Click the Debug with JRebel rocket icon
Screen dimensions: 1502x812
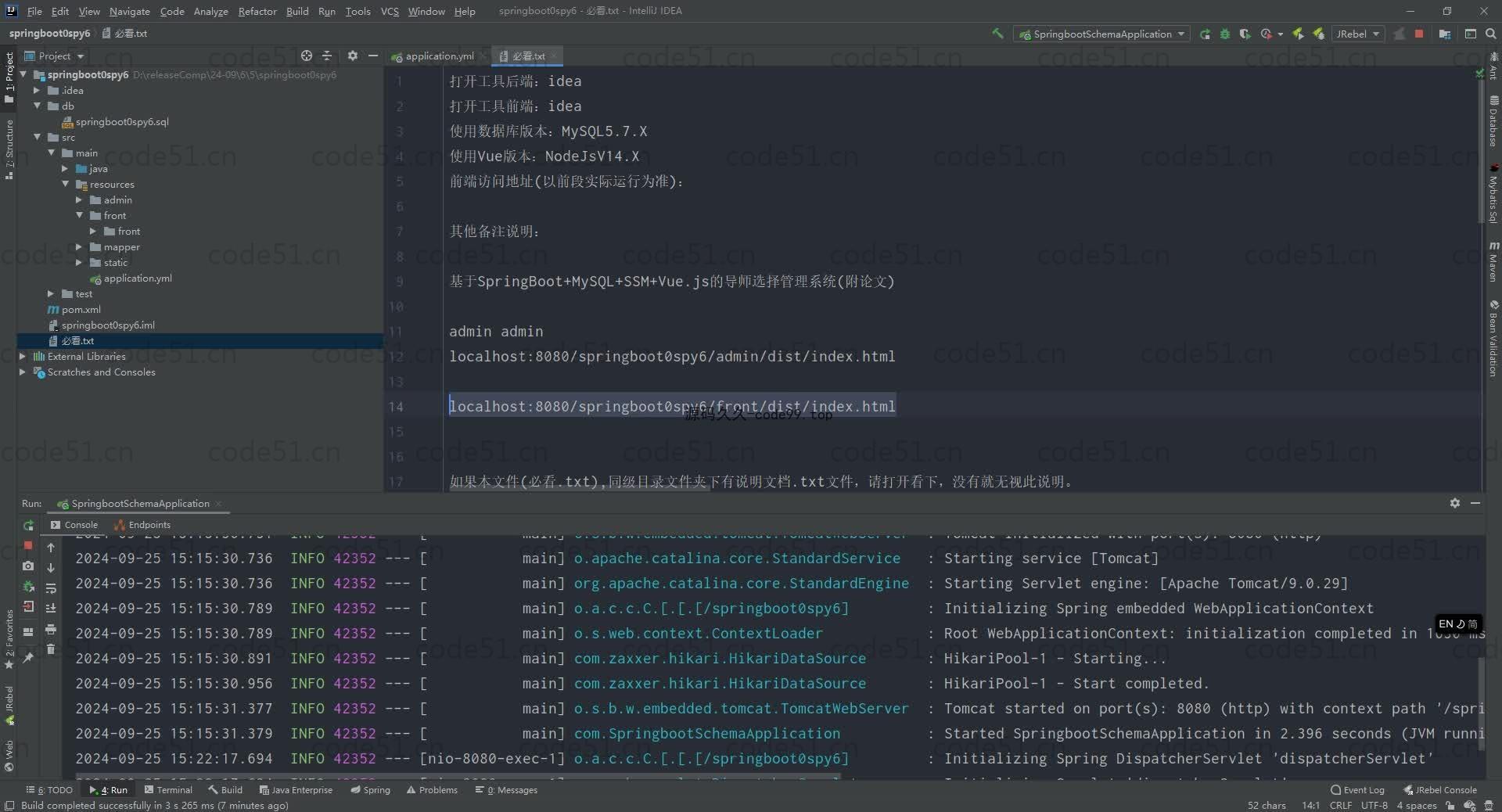click(x=1319, y=34)
